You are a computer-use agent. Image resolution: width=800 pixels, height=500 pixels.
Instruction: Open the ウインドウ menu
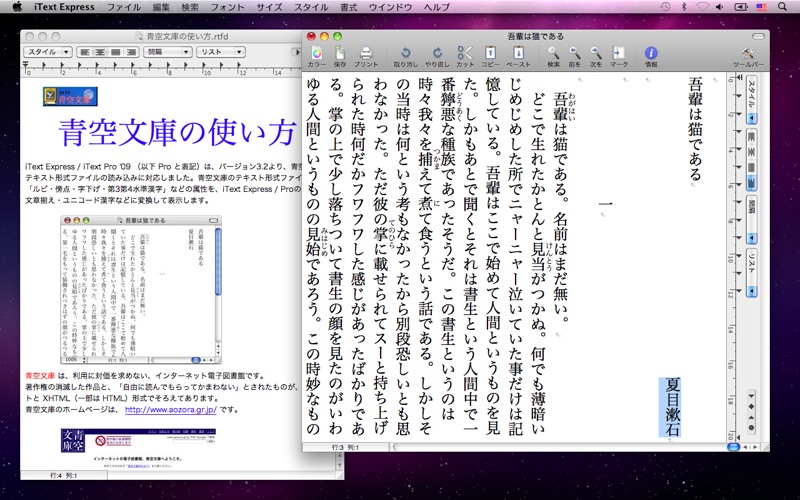(390, 7)
